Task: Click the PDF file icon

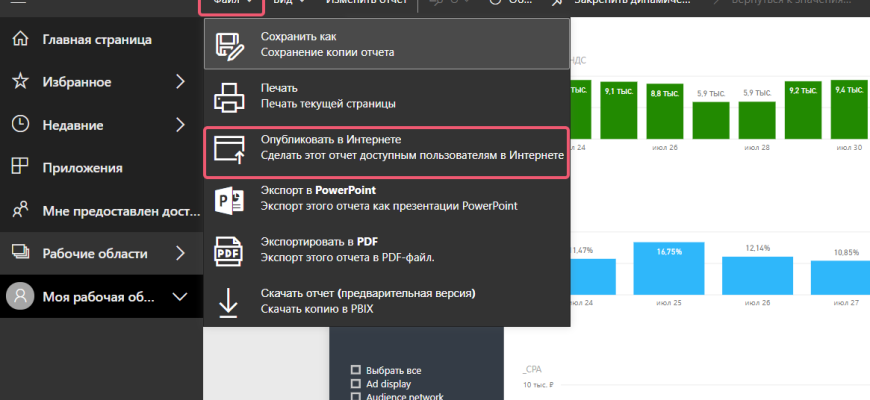Action: (x=229, y=251)
